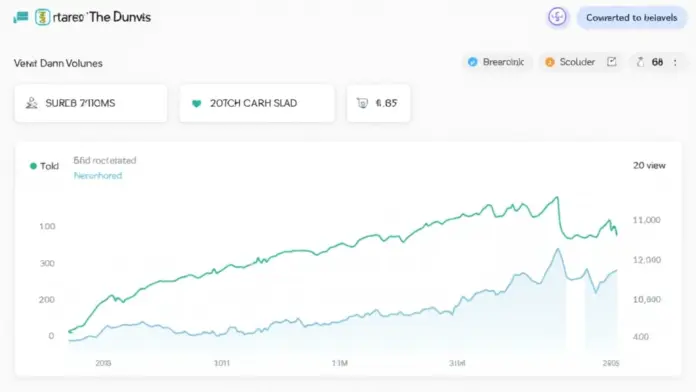Open the external link square icon
The image size is (696, 392).
(612, 62)
